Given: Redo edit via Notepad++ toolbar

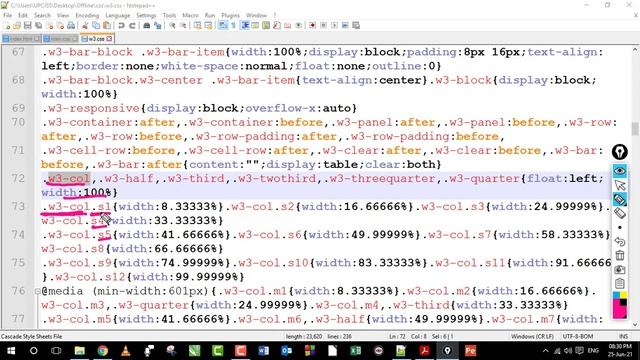Looking at the screenshot, I should [x=132, y=25].
